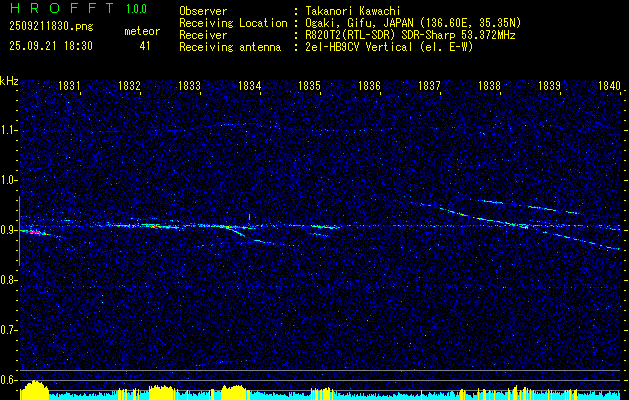The width and height of the screenshot is (629, 400).
Task: Click the Observer field label
Action: tap(203, 11)
